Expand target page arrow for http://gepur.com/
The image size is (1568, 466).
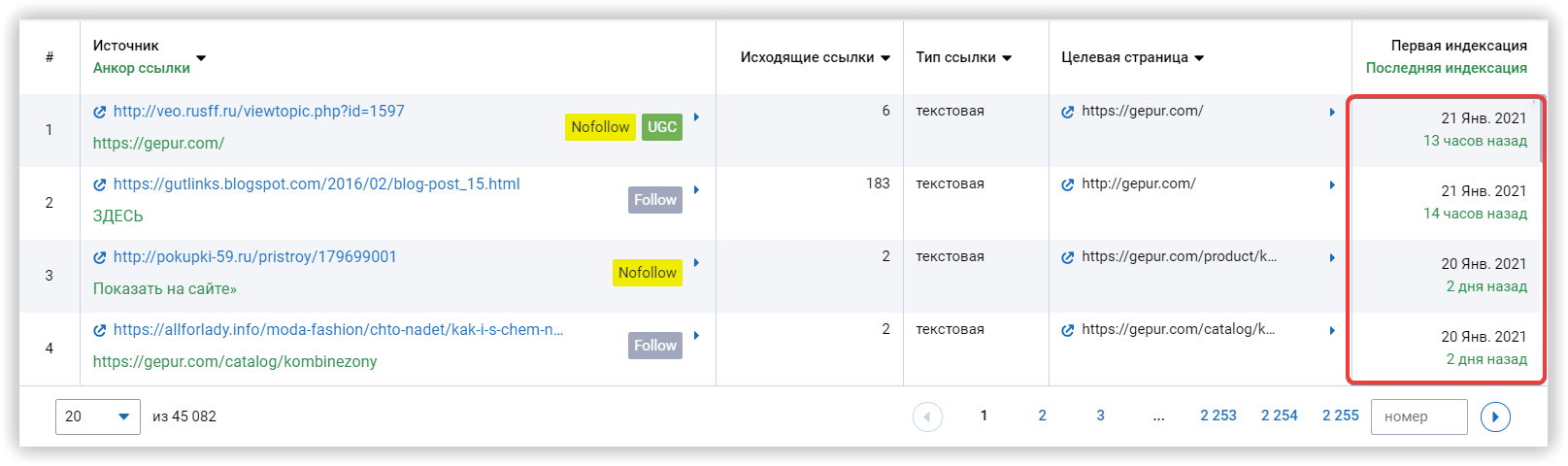[1332, 185]
